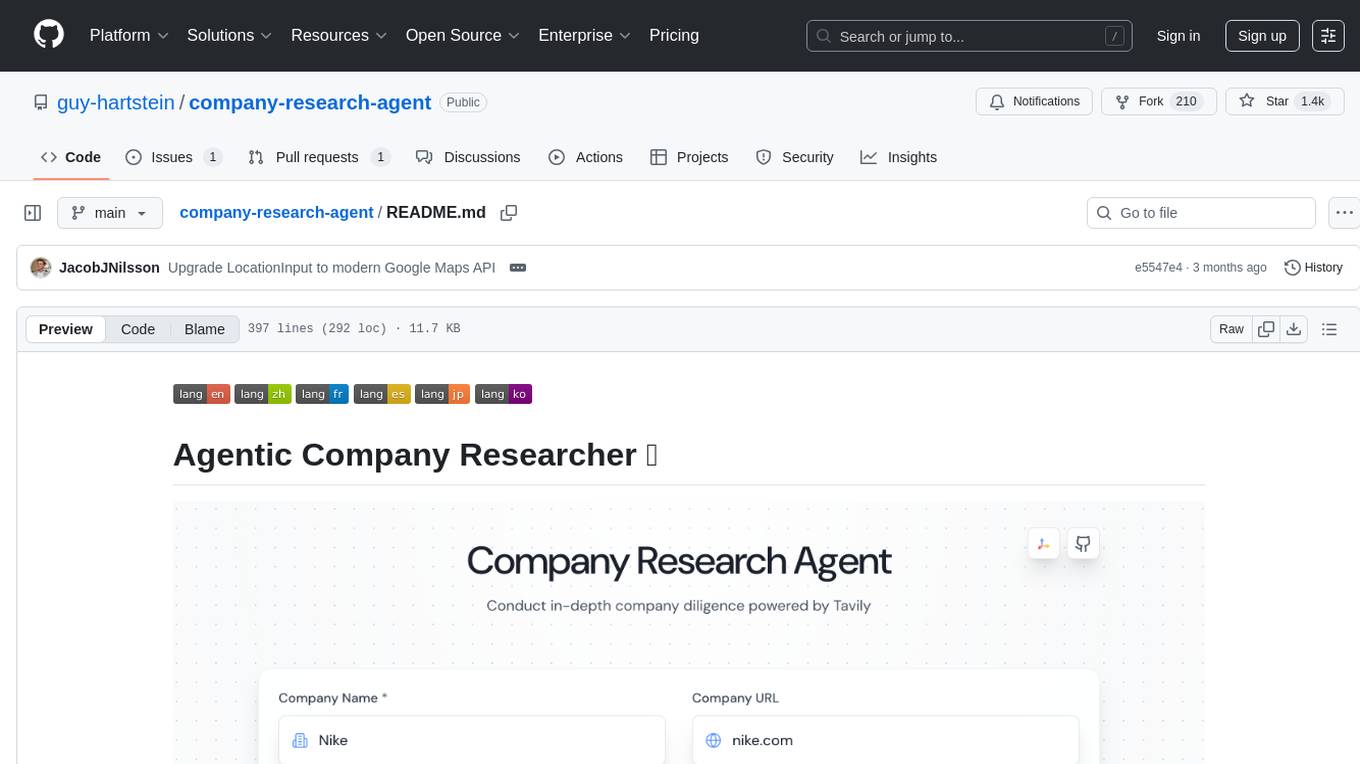Click Sign in link
This screenshot has height=764, width=1360.
click(x=1178, y=36)
